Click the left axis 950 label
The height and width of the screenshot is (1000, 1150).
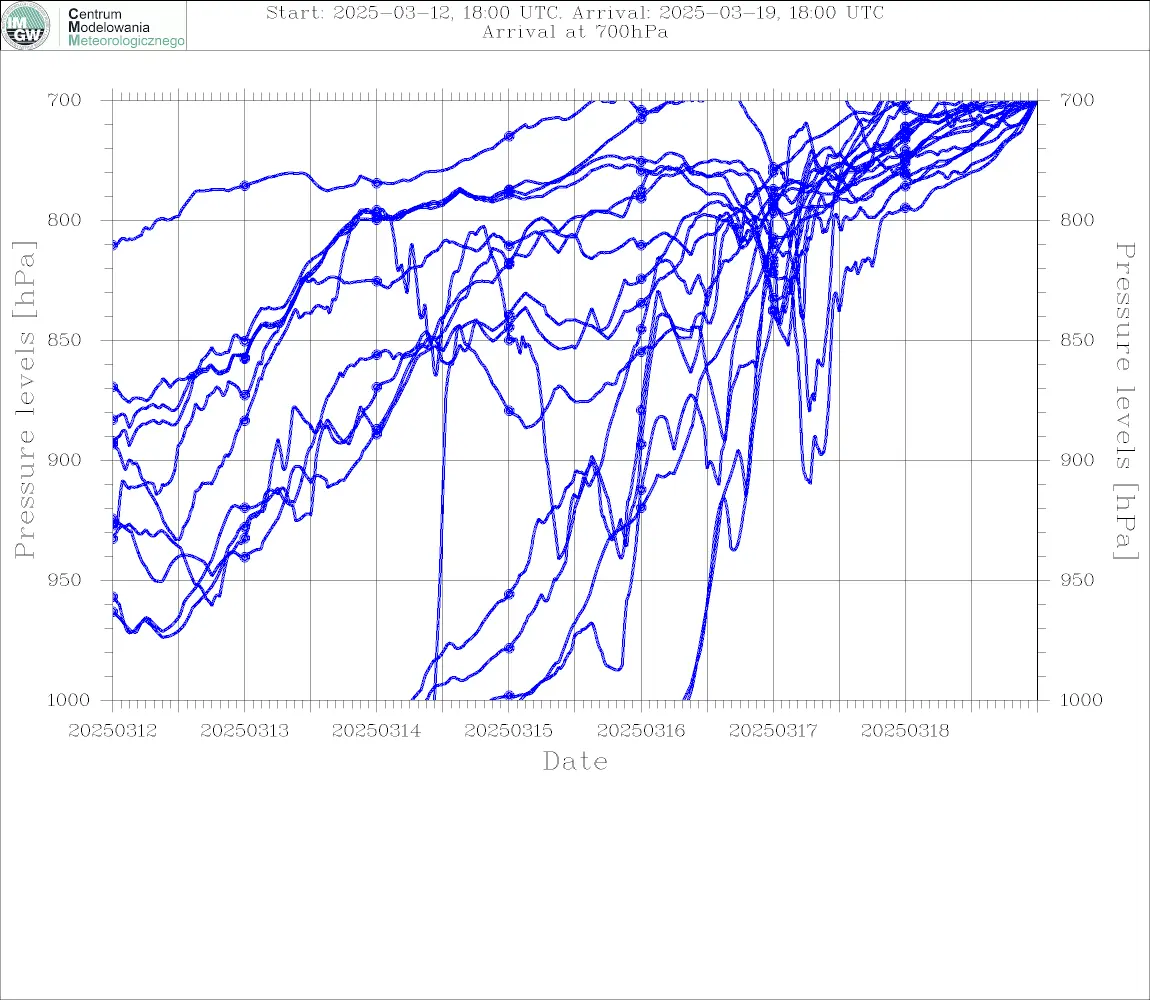point(65,580)
